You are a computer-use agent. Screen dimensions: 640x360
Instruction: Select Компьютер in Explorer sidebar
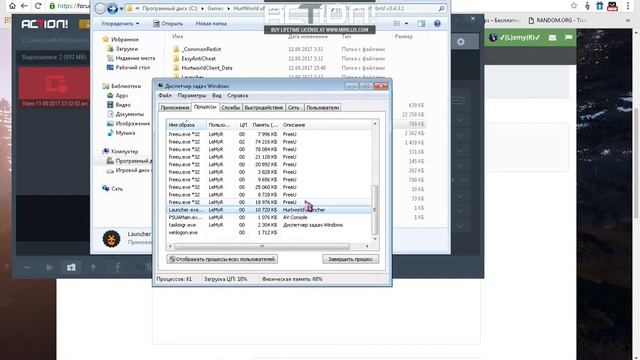pyautogui.click(x=121, y=151)
